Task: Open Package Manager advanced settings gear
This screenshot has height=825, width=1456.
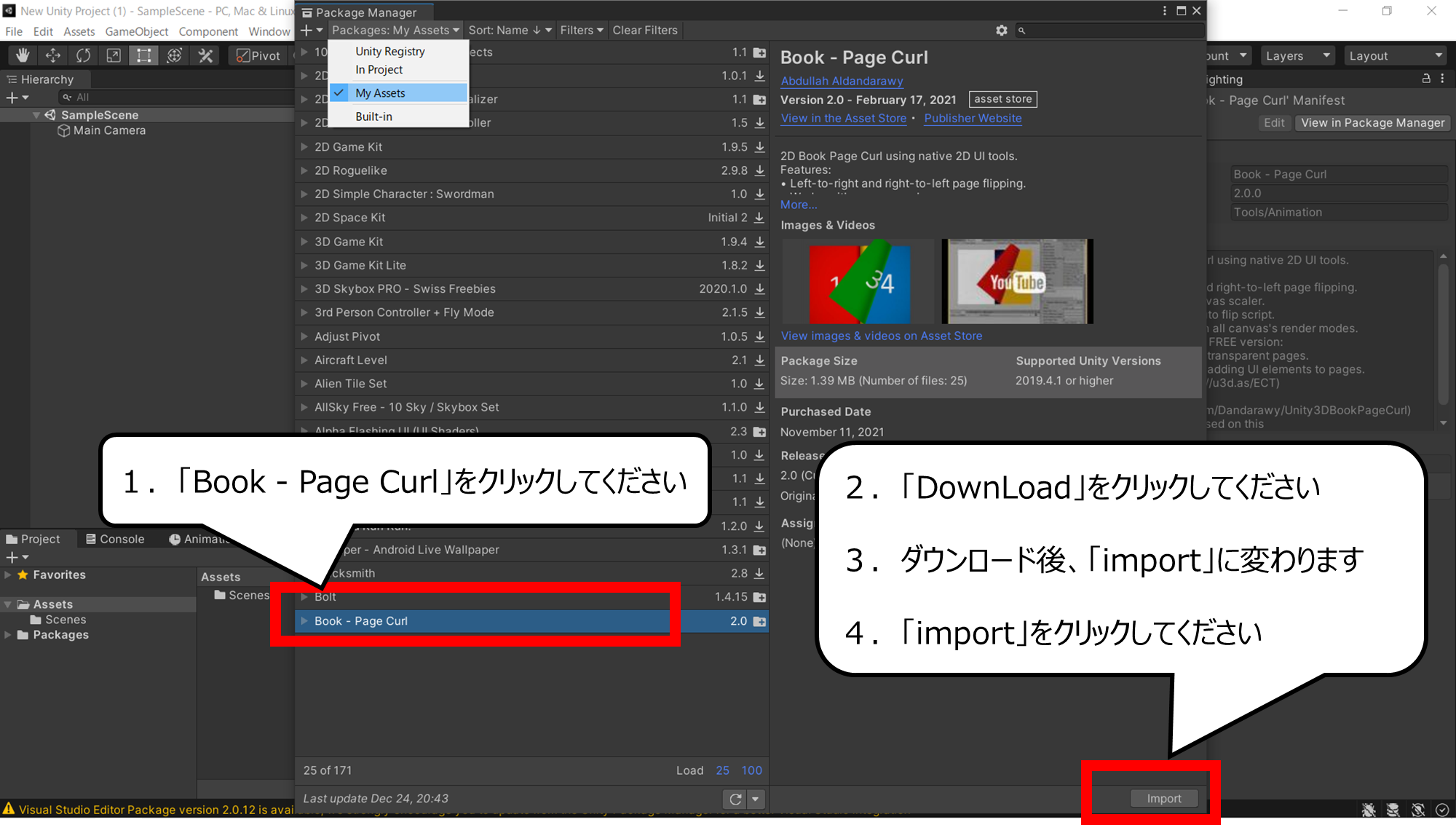Action: [x=1002, y=30]
